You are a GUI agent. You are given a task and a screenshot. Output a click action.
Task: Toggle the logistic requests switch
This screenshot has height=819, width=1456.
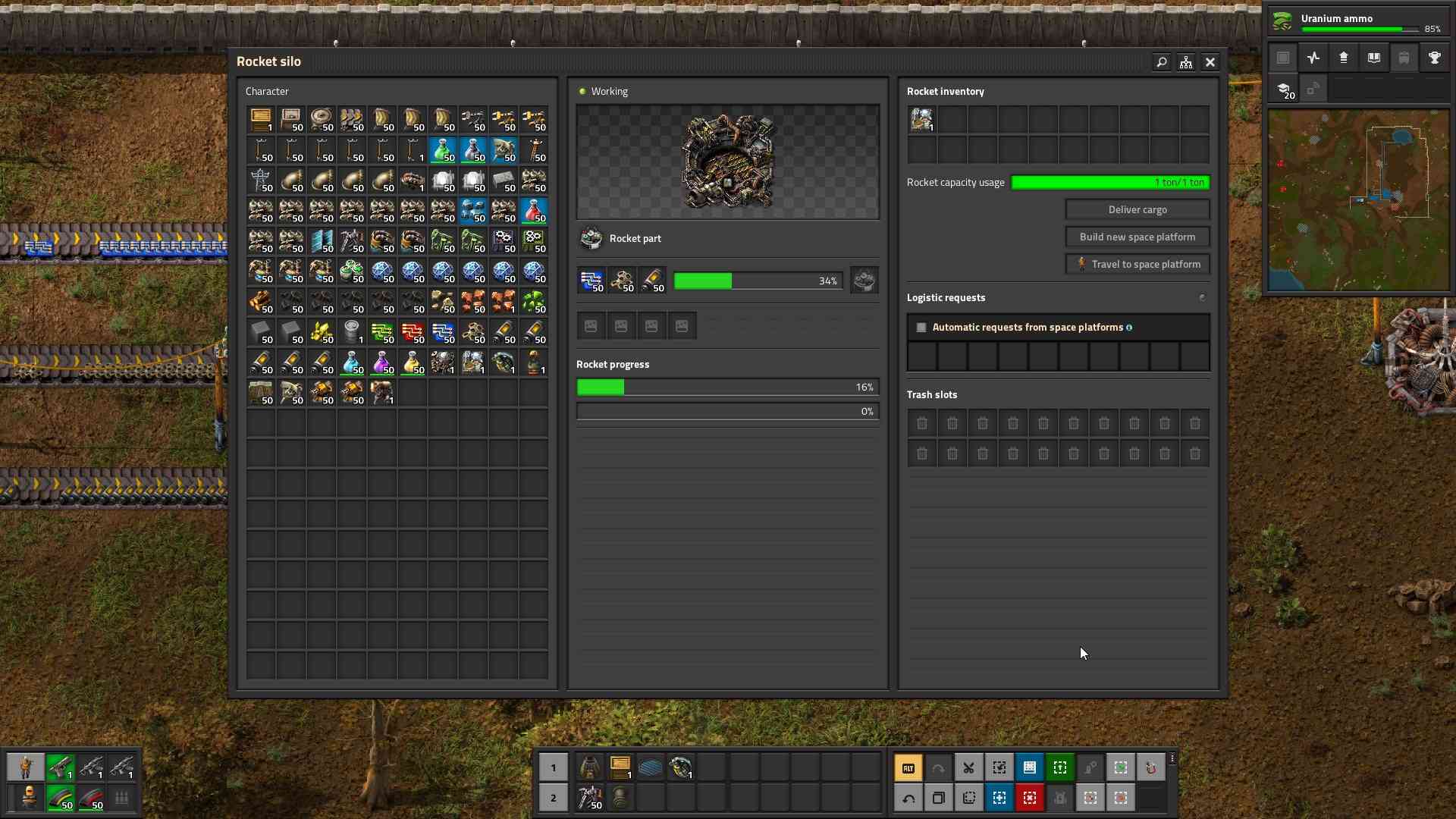(x=1201, y=298)
